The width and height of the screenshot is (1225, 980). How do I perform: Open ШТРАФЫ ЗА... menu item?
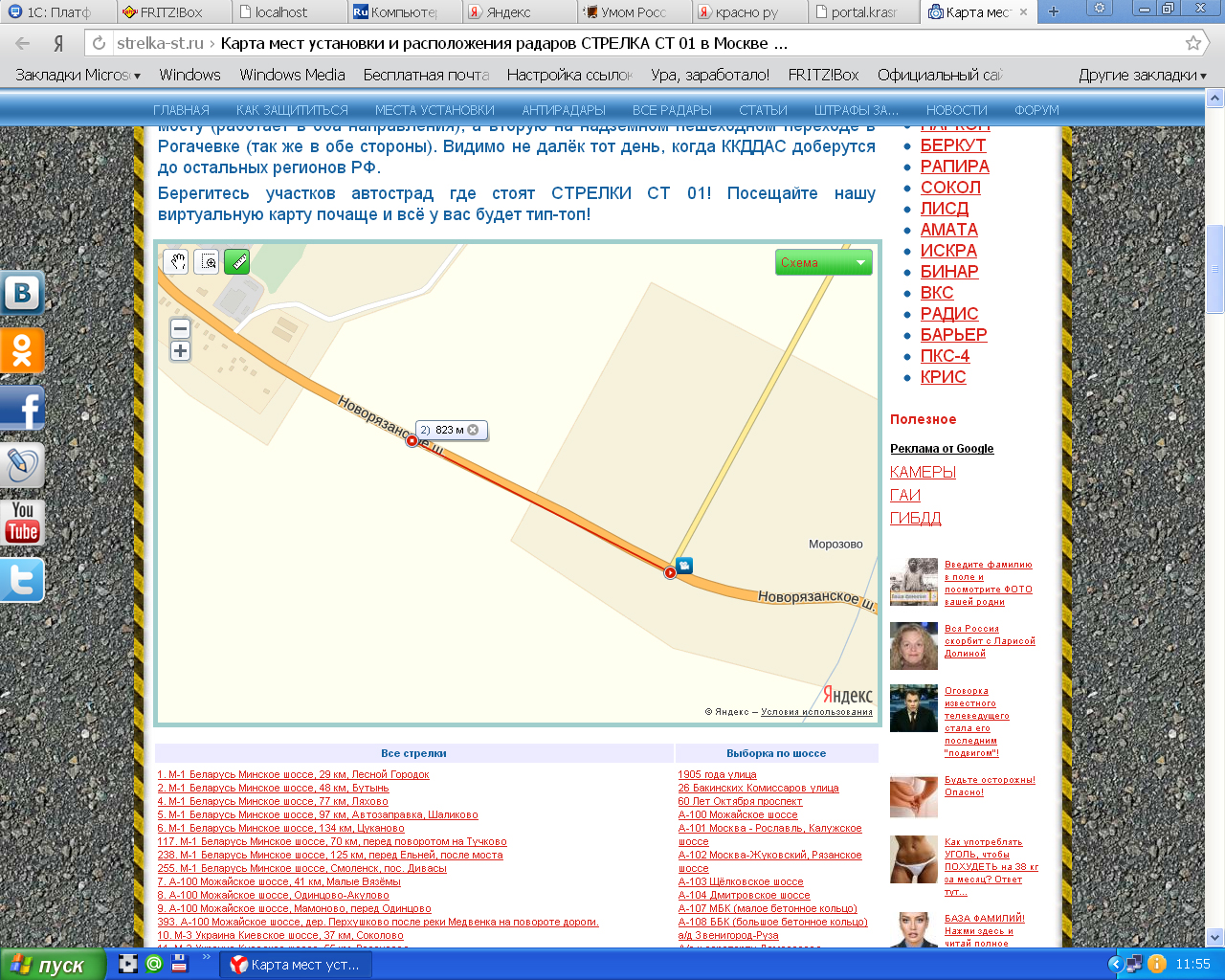pos(857,110)
